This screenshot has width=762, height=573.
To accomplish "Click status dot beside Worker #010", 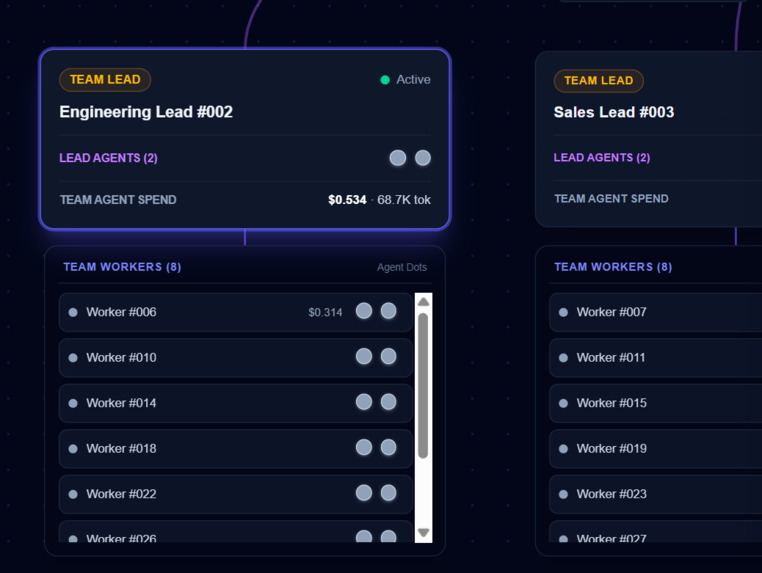I will pyautogui.click(x=73, y=358).
